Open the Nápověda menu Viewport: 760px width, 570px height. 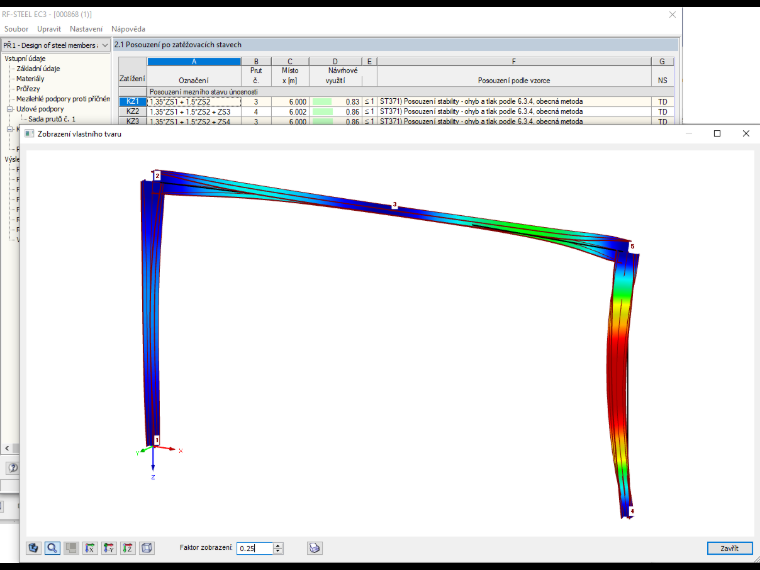point(128,29)
